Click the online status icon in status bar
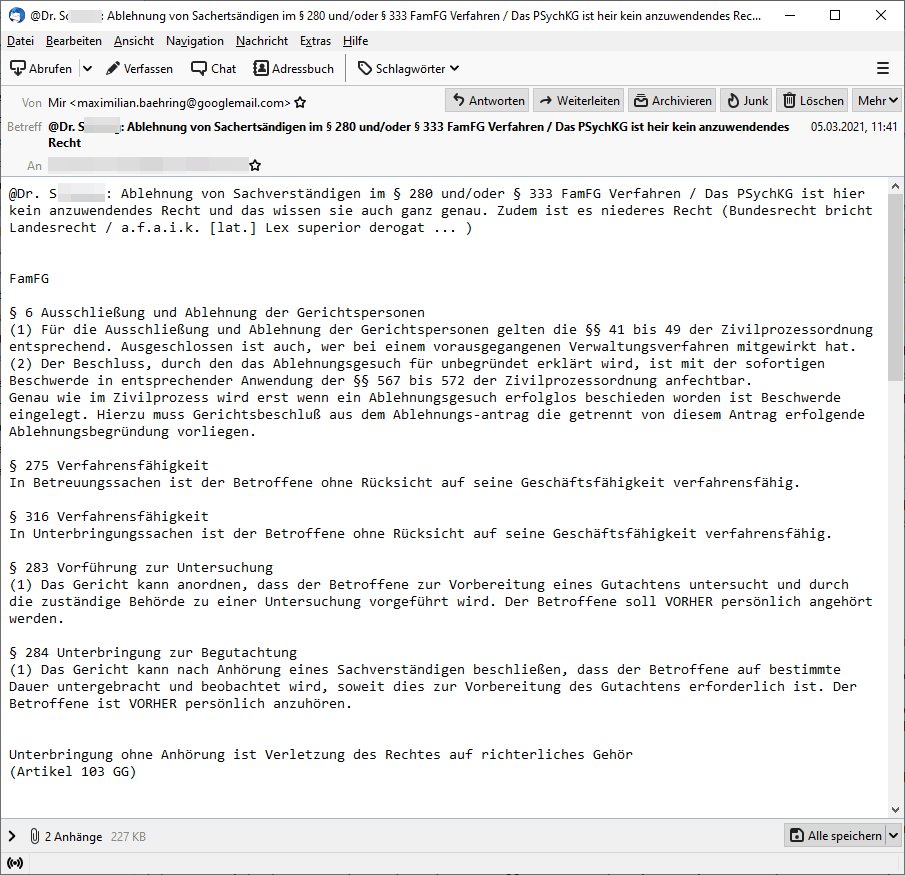 [15, 863]
